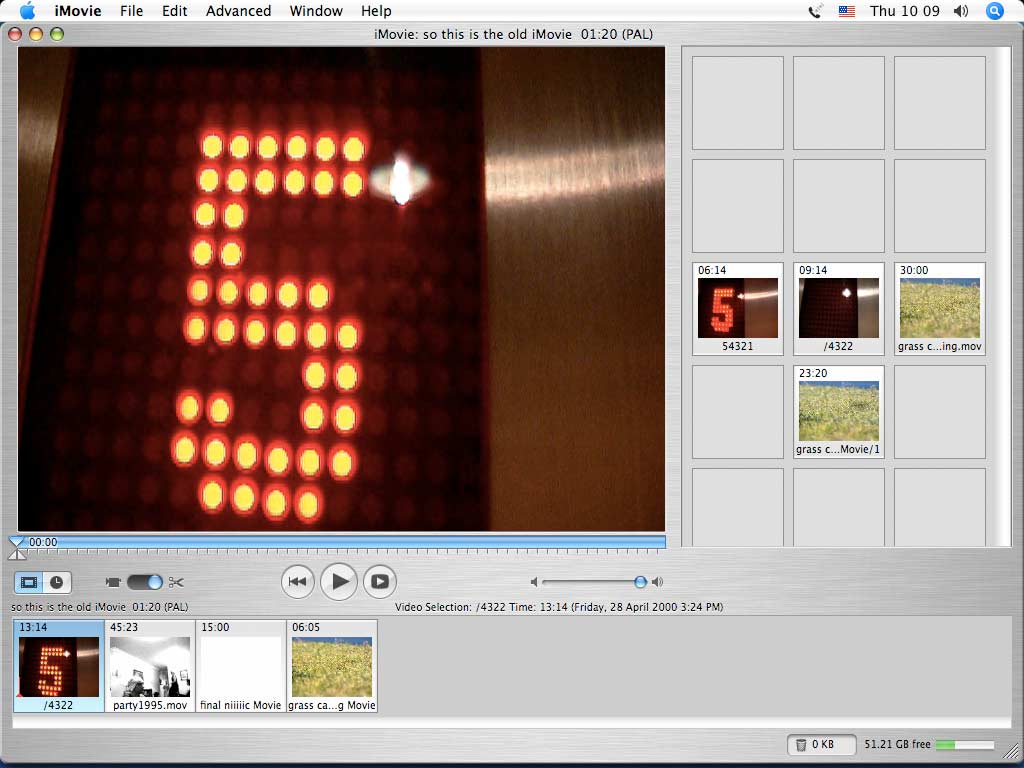Screen dimensions: 1024x768
Task: Open the File menu
Action: click(x=131, y=11)
